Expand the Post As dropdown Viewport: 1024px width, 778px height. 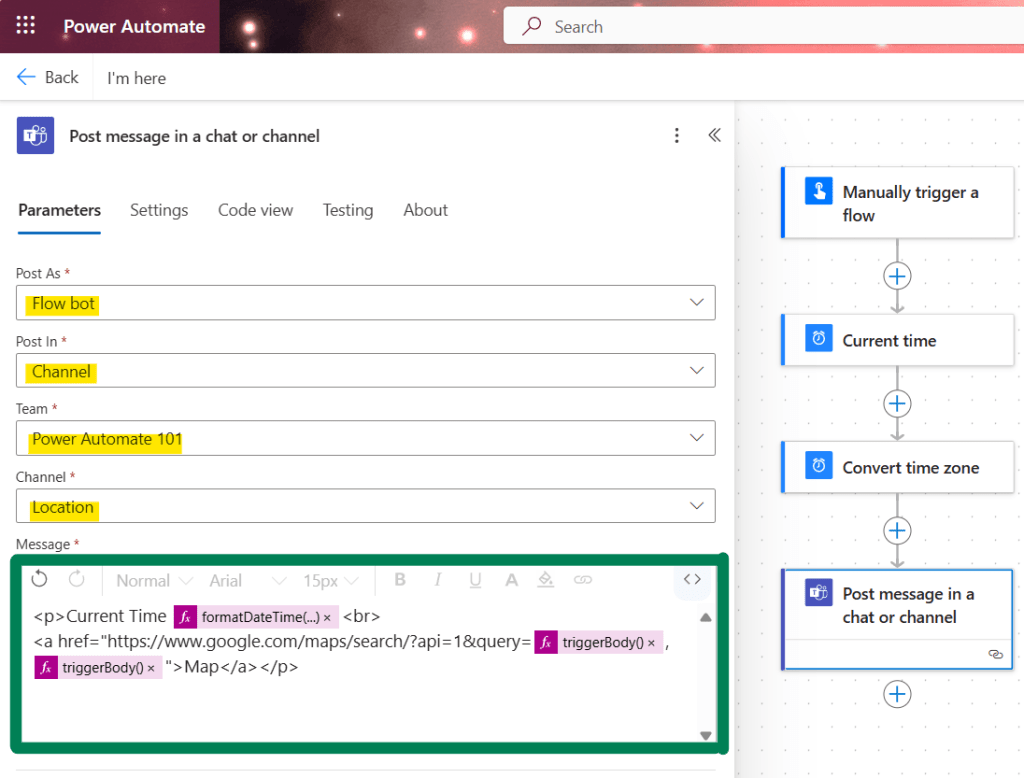[696, 303]
